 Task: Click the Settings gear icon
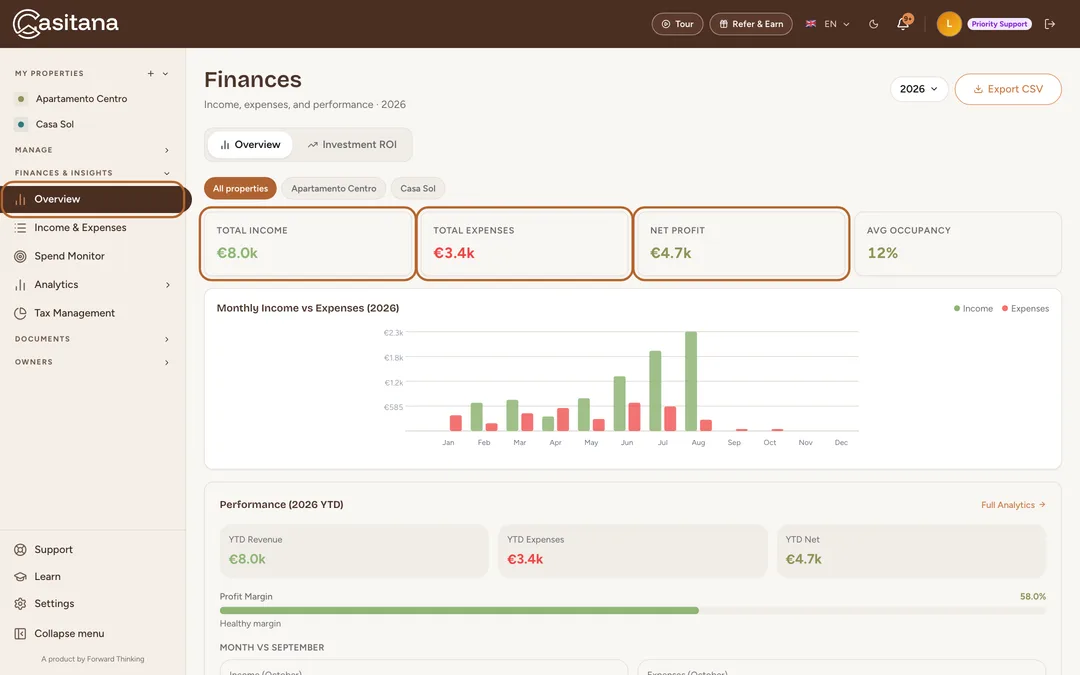[x=21, y=603]
